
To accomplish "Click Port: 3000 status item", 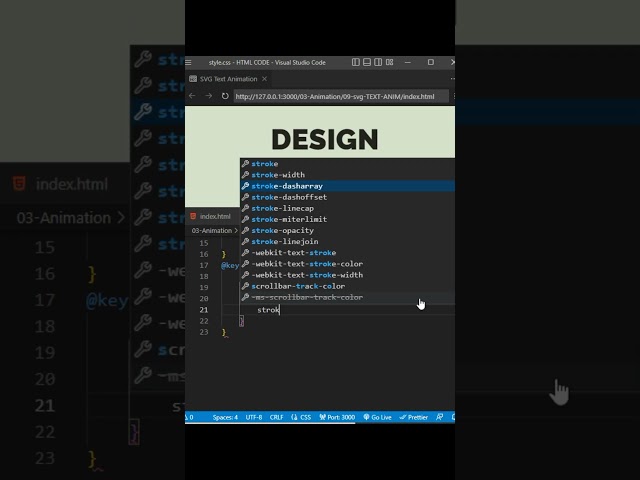I will click(x=337, y=417).
